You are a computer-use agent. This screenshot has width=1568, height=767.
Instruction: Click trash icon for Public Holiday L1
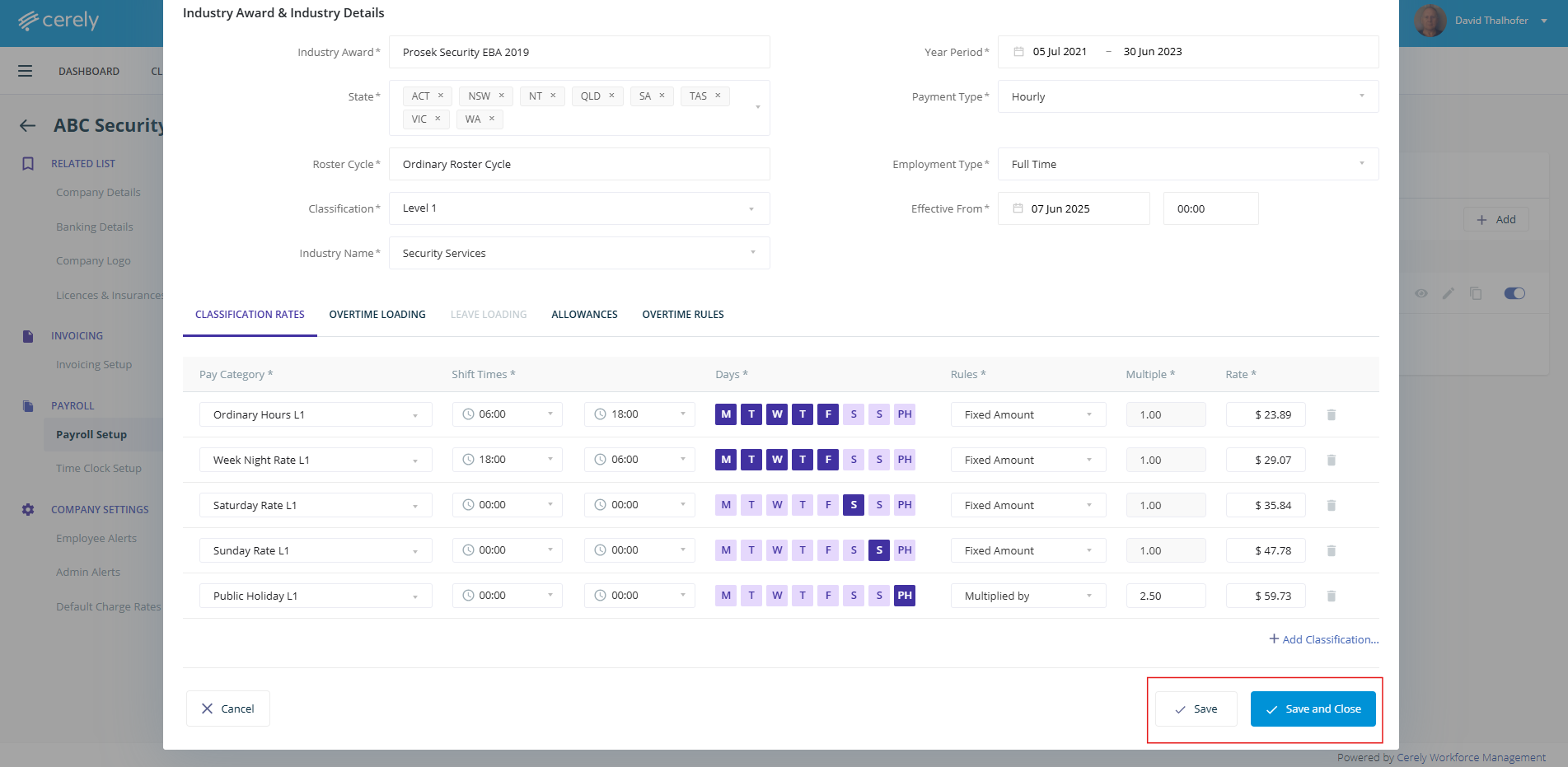click(x=1331, y=596)
